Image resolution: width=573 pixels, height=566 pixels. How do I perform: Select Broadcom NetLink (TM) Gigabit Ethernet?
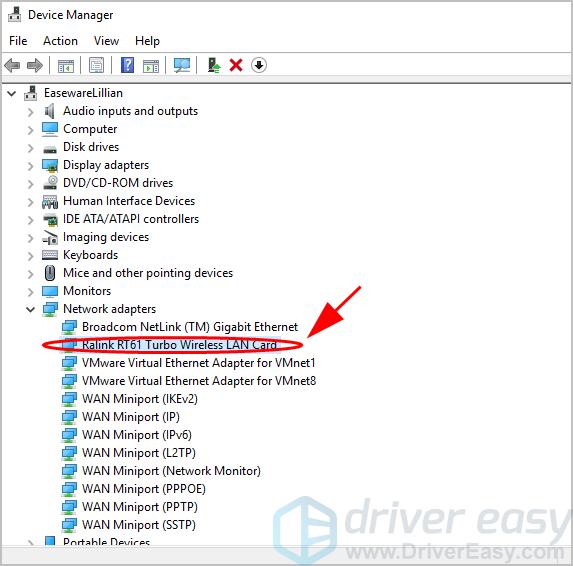click(190, 327)
